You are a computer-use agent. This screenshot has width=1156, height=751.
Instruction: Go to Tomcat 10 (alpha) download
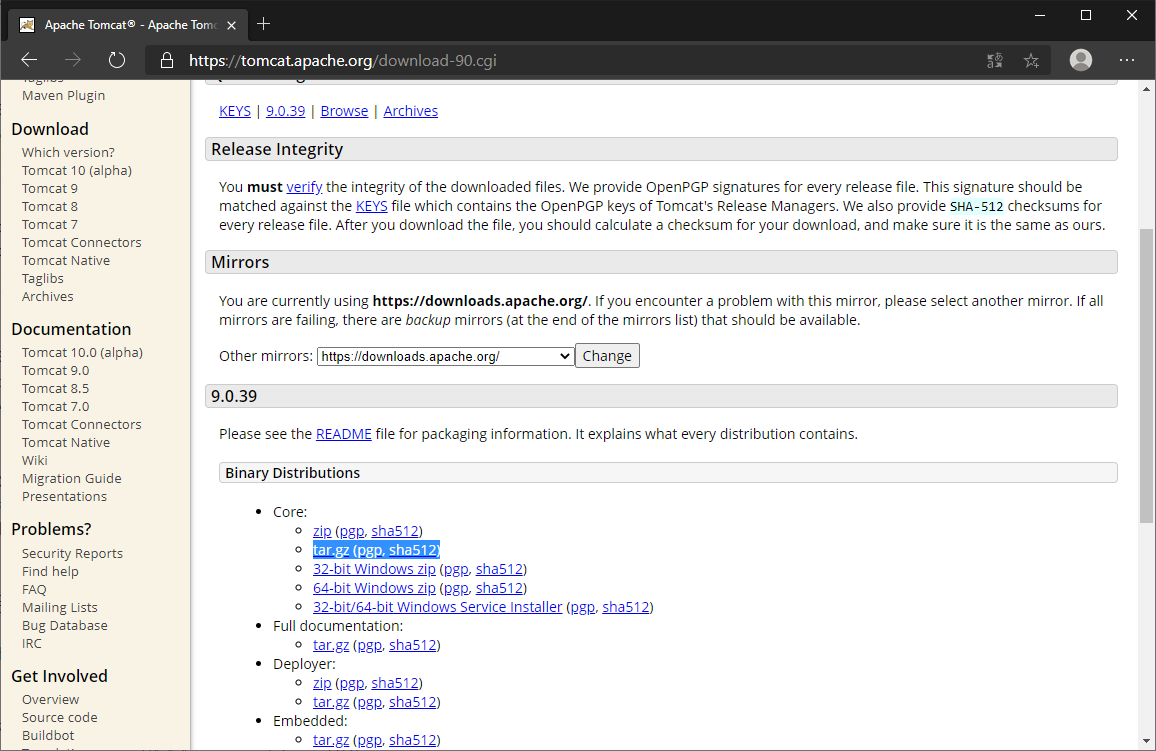[77, 170]
